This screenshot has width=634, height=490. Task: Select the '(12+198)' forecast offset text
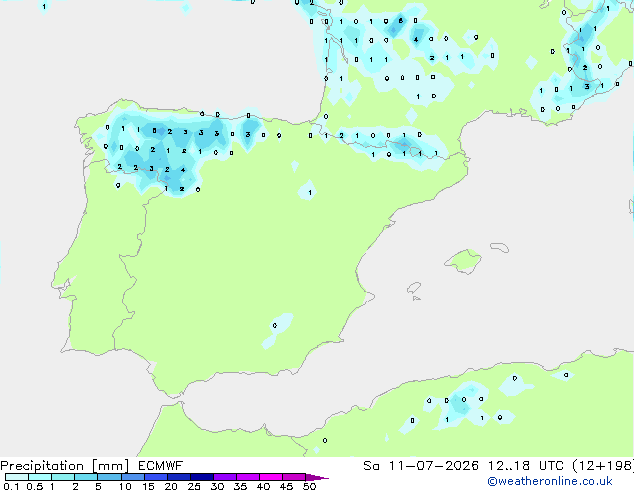pos(603,466)
